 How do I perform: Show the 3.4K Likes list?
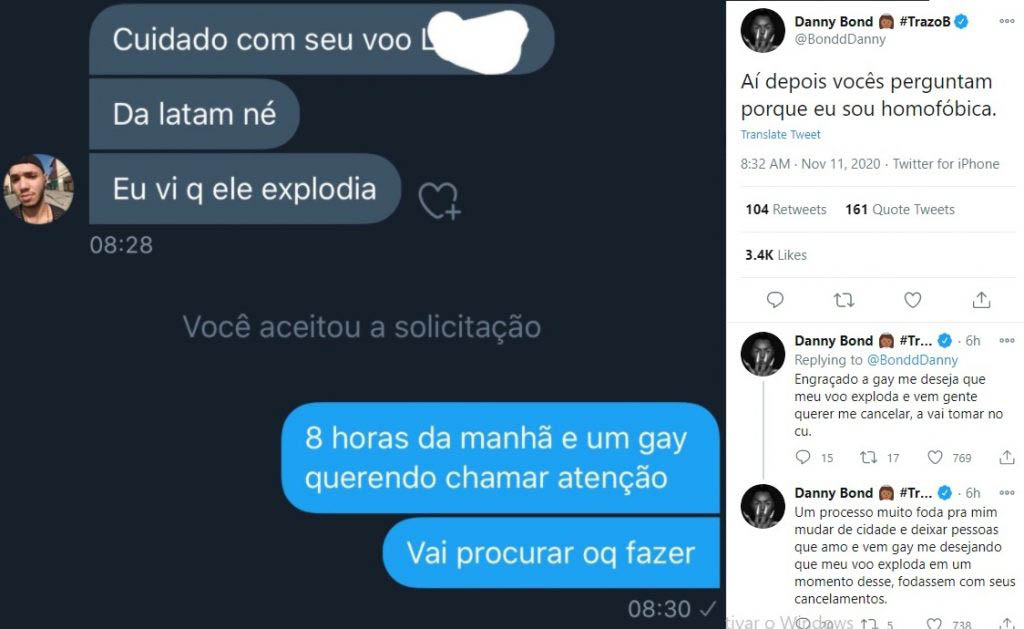[776, 255]
